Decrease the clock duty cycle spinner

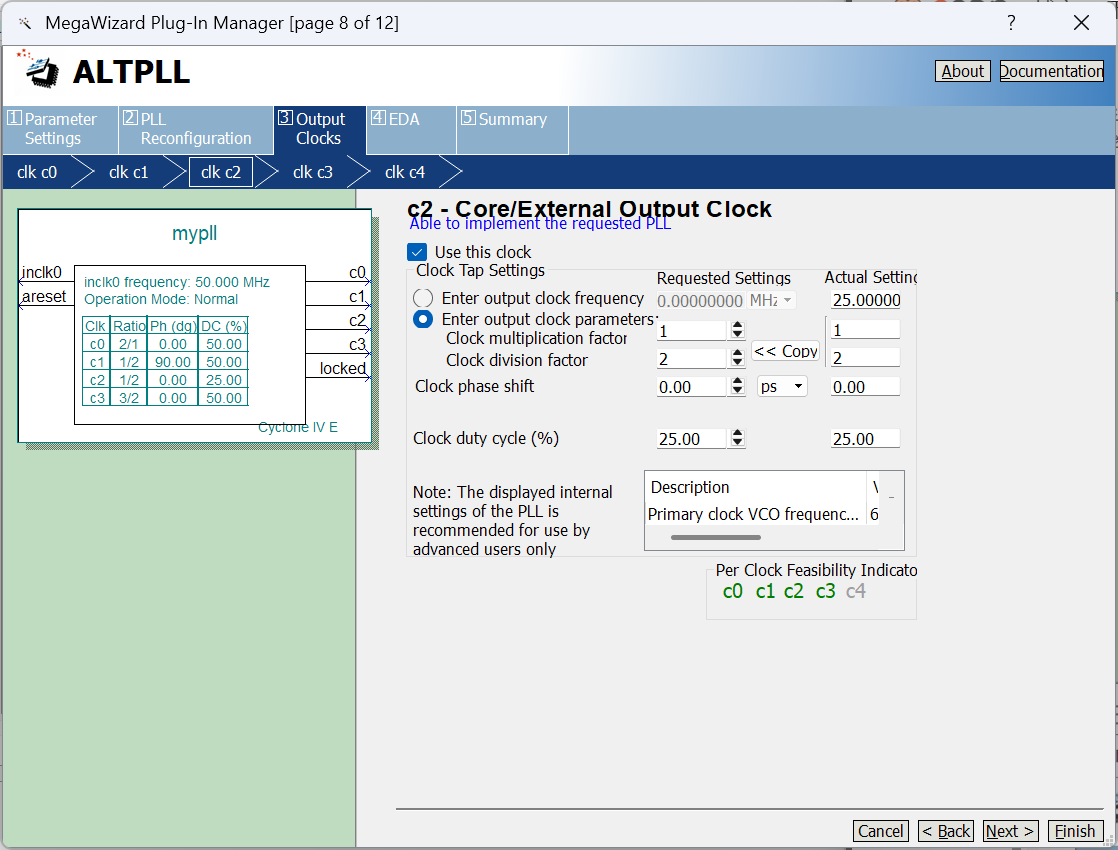738,443
